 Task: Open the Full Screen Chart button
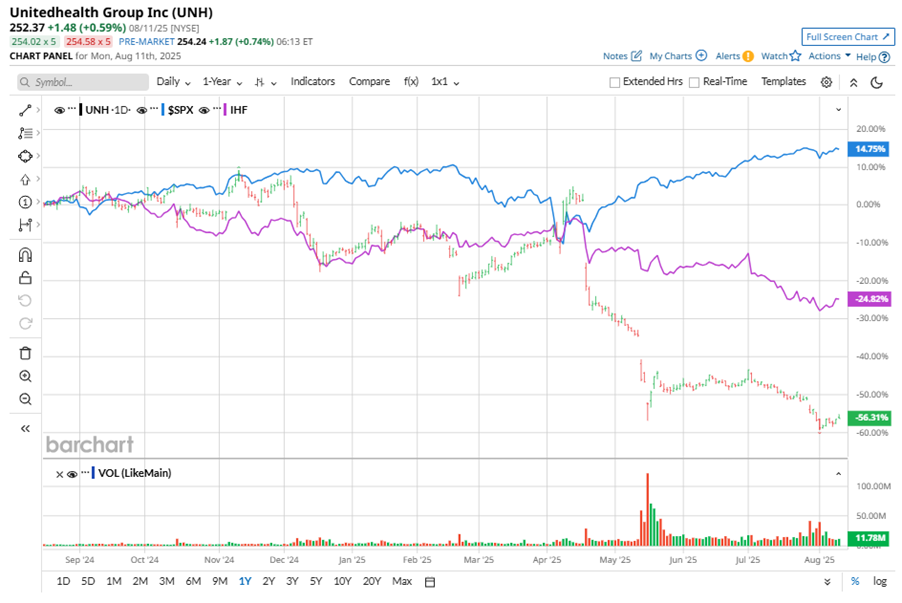(x=848, y=37)
